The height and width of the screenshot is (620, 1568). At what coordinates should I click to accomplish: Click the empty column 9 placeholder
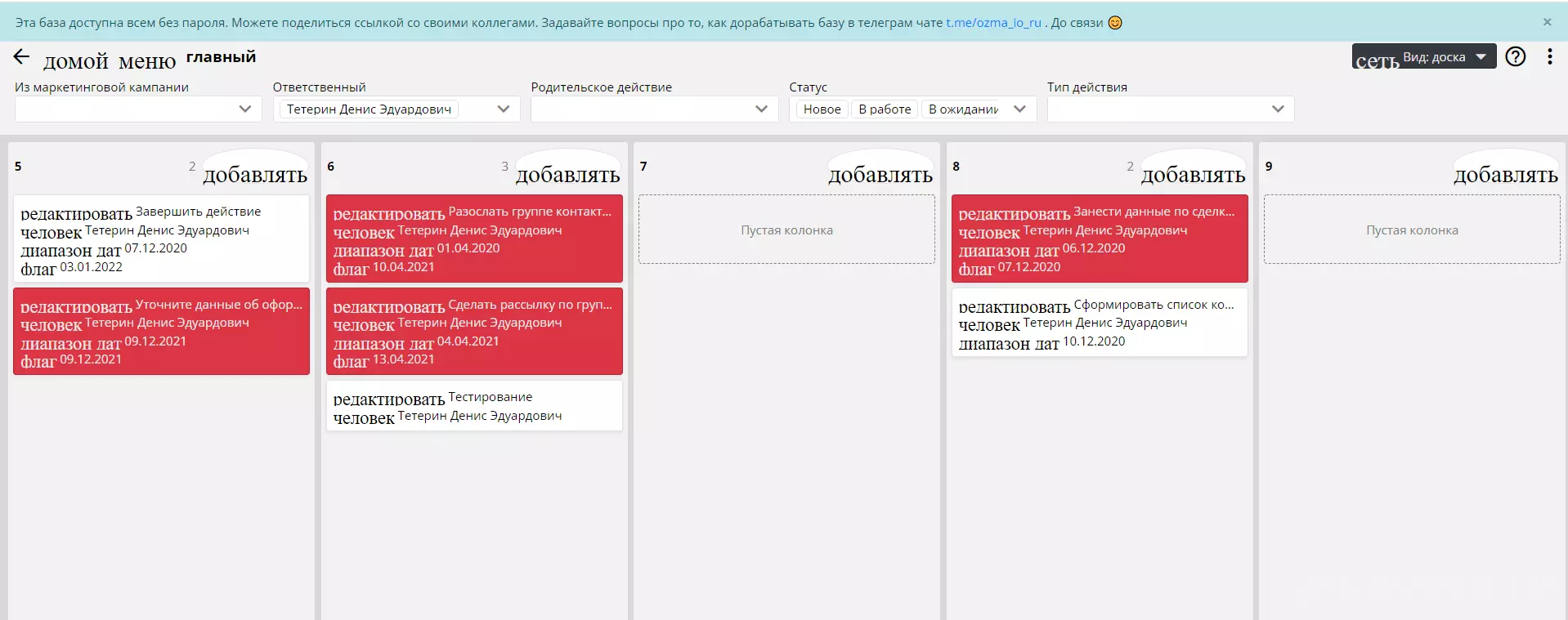point(1412,230)
